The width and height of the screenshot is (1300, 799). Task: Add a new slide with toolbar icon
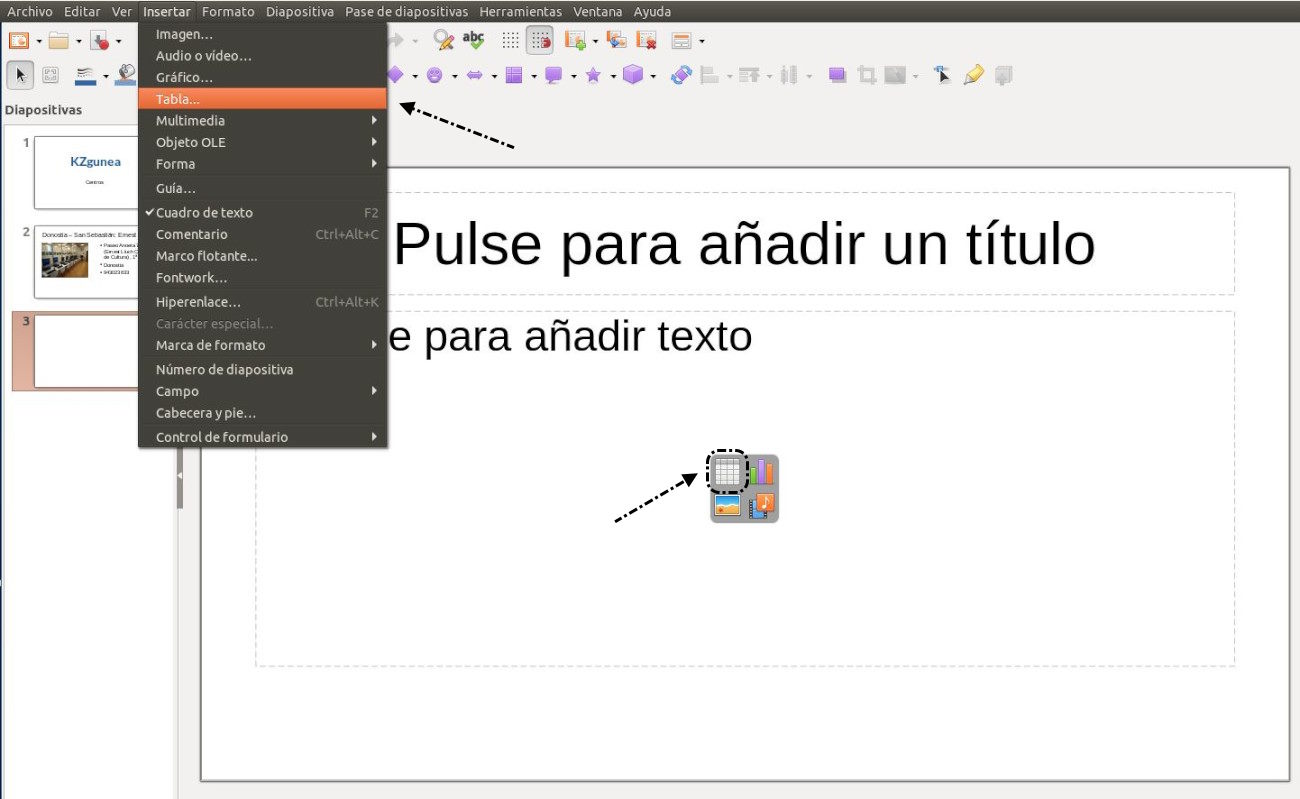point(574,40)
